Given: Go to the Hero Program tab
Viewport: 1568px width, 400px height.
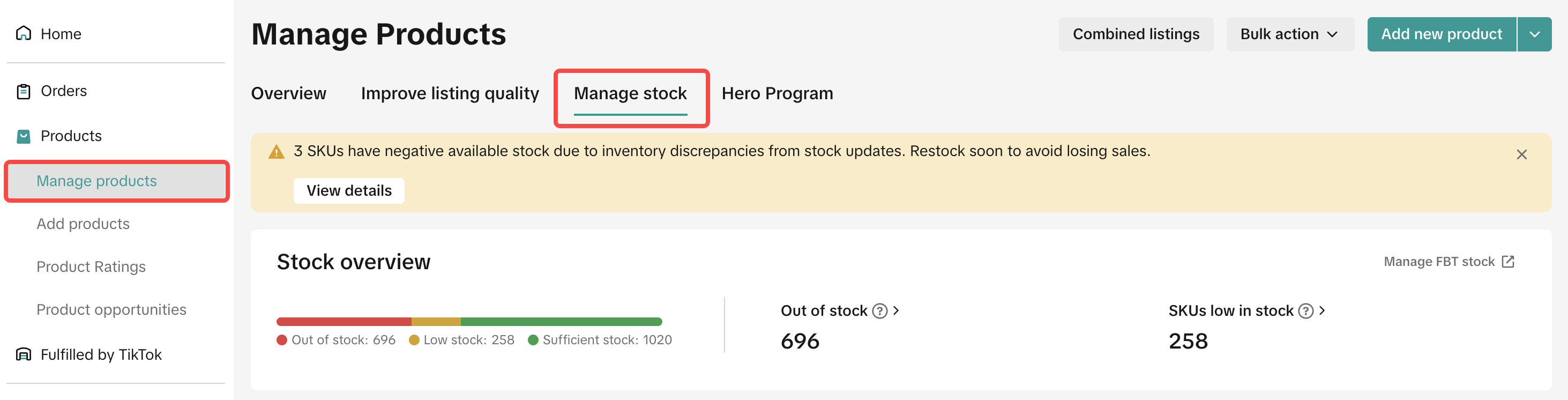Looking at the screenshot, I should pyautogui.click(x=776, y=93).
